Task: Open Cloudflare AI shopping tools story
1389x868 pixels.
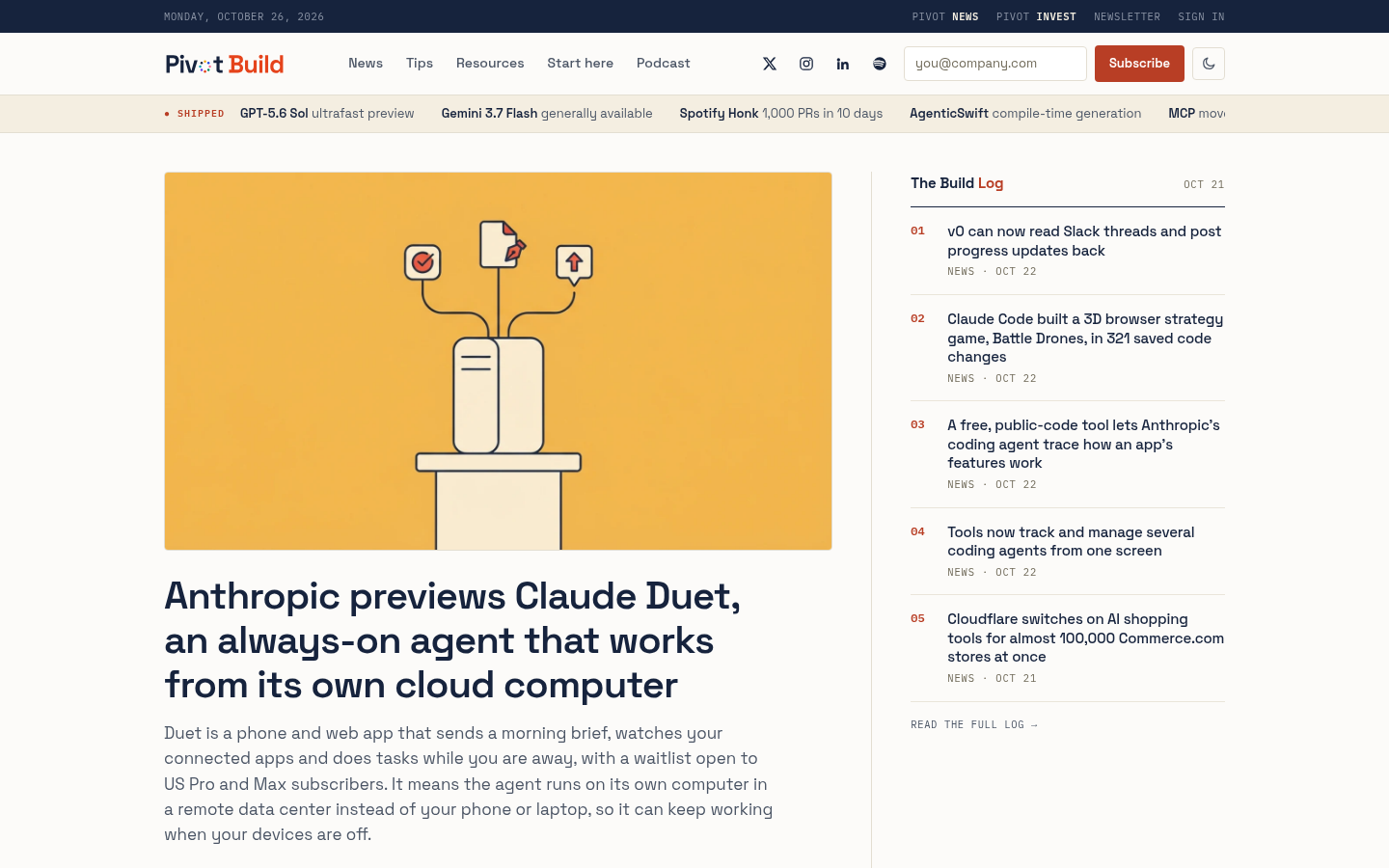Action: pyautogui.click(x=1085, y=637)
